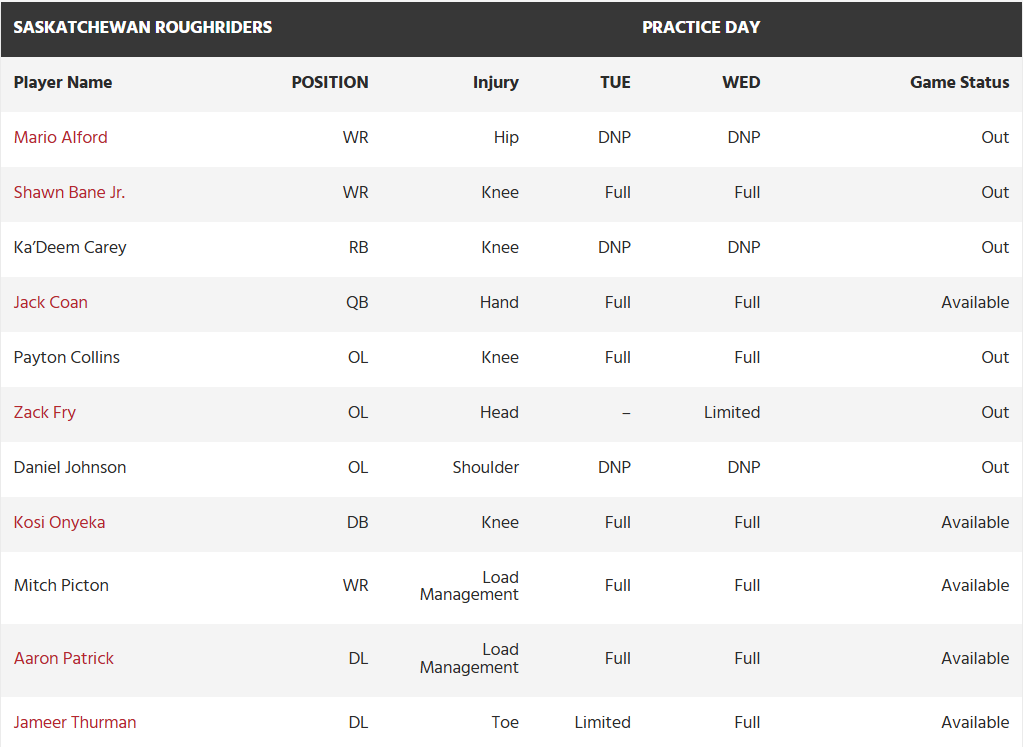Viewport: 1023px width, 747px height.
Task: Click the Saskatchewan Roughriders table title
Action: 143,27
